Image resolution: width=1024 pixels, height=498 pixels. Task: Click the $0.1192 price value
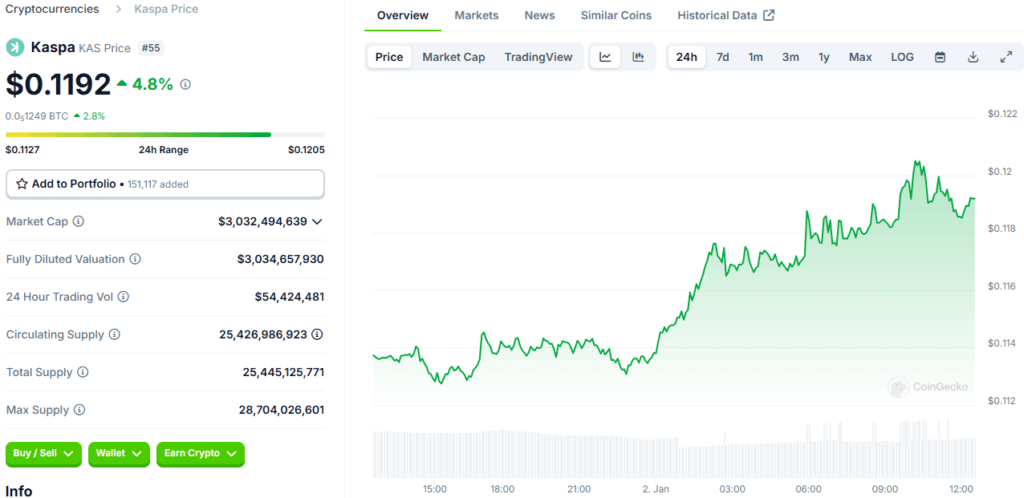(59, 84)
